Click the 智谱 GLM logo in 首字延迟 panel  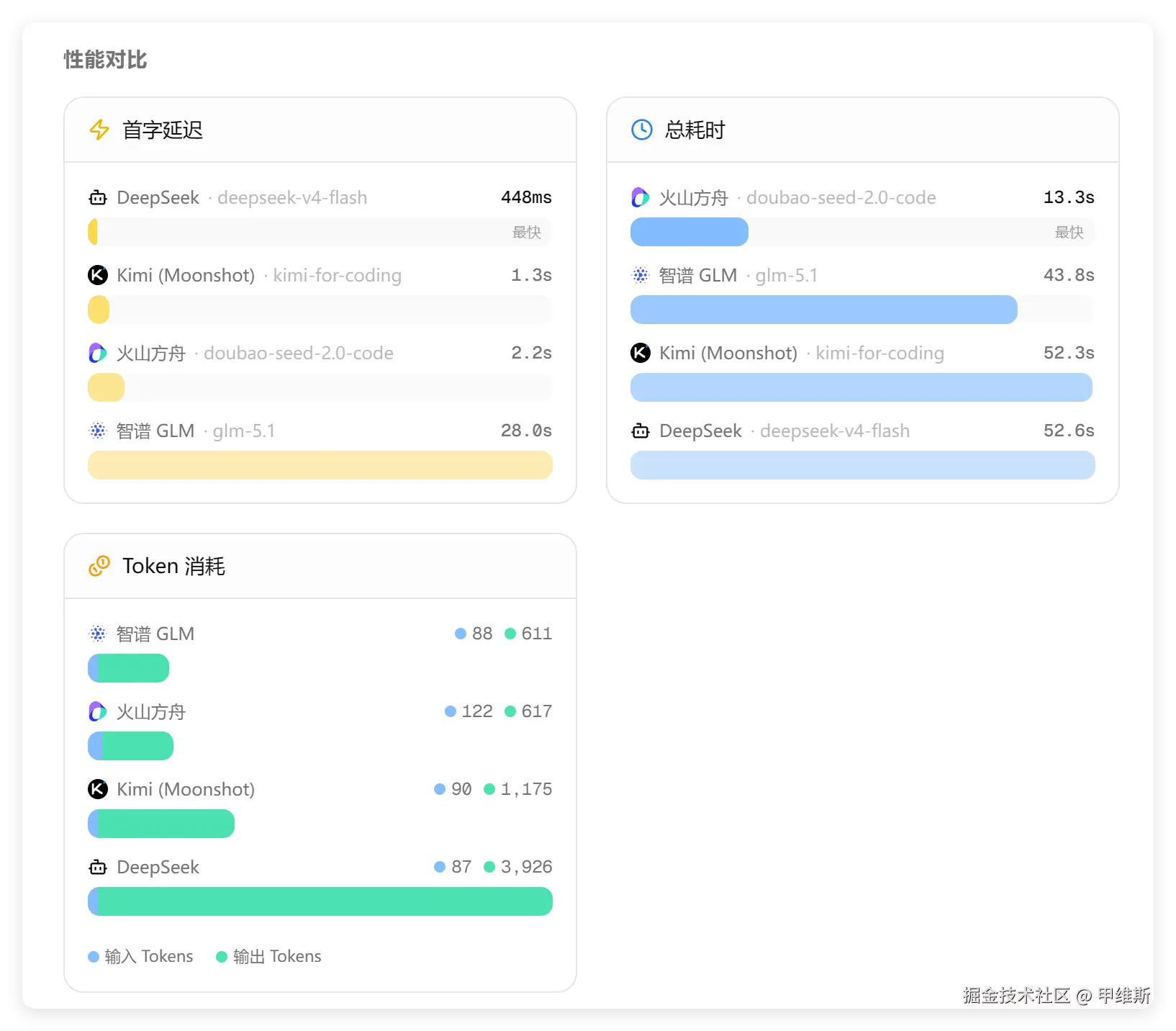click(98, 431)
